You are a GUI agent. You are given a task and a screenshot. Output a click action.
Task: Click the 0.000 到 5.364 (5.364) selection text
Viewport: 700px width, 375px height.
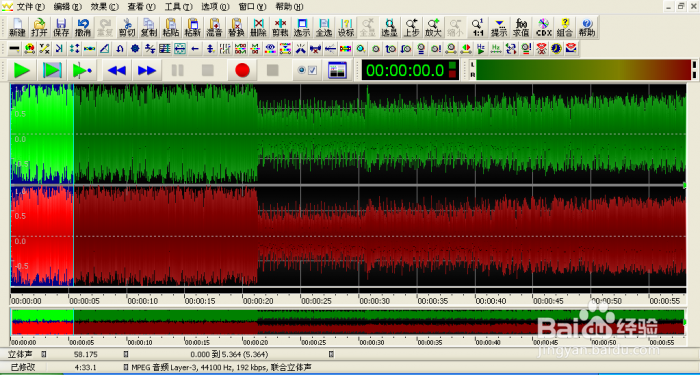[229, 354]
